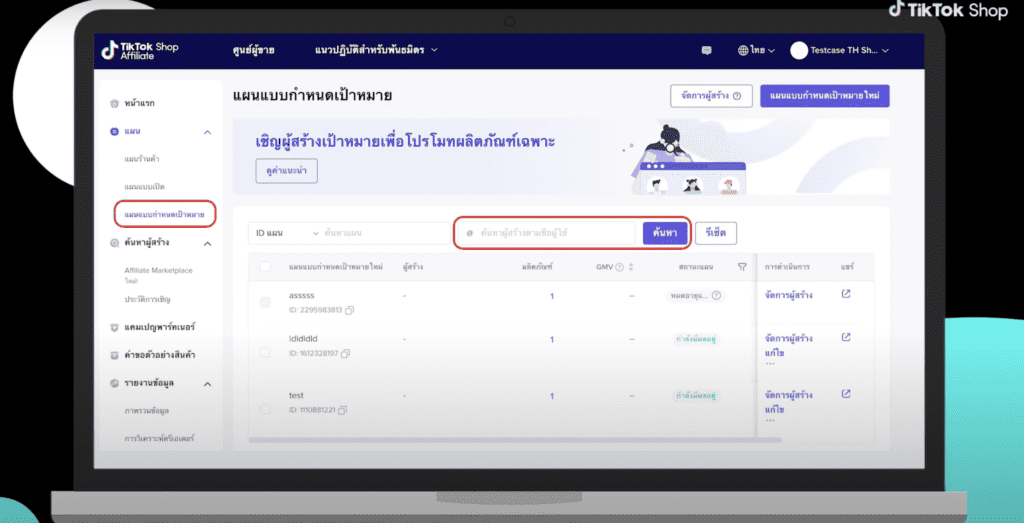Check the checkbox for test row
The image size is (1024, 523).
(x=265, y=409)
